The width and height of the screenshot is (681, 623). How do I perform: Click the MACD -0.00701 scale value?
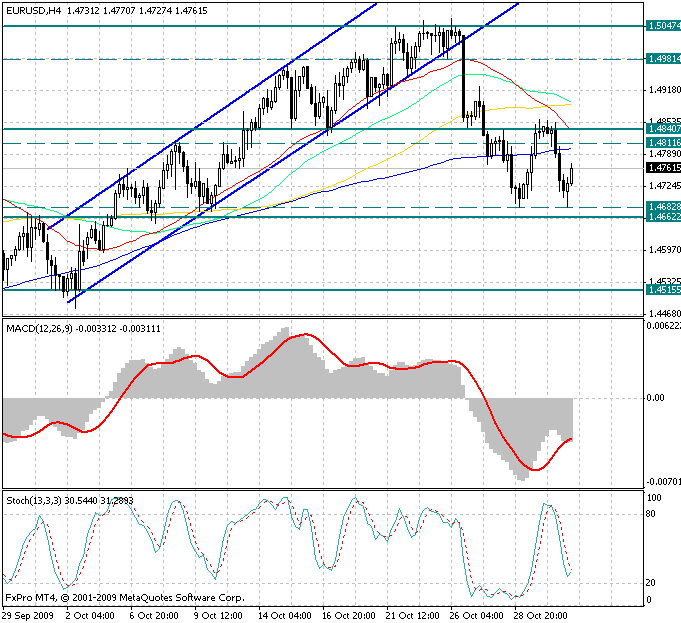coord(663,481)
